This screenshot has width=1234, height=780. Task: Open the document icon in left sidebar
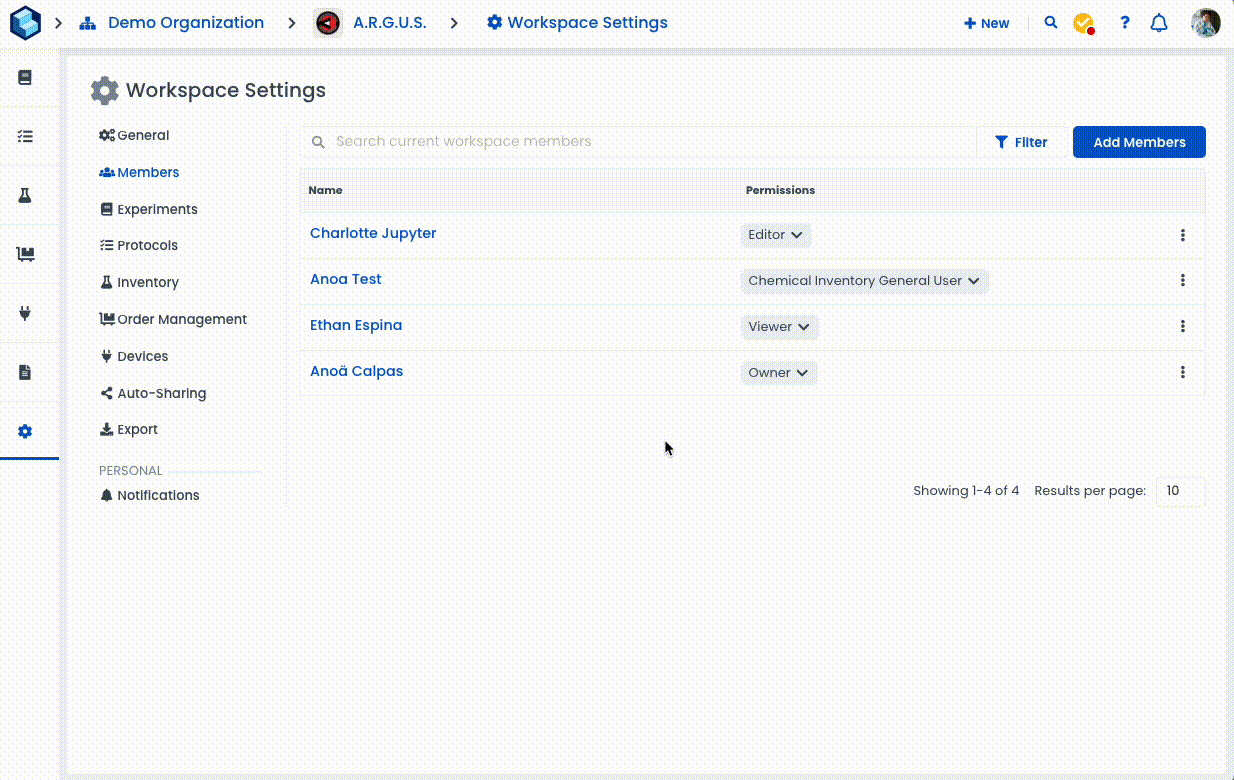click(25, 372)
